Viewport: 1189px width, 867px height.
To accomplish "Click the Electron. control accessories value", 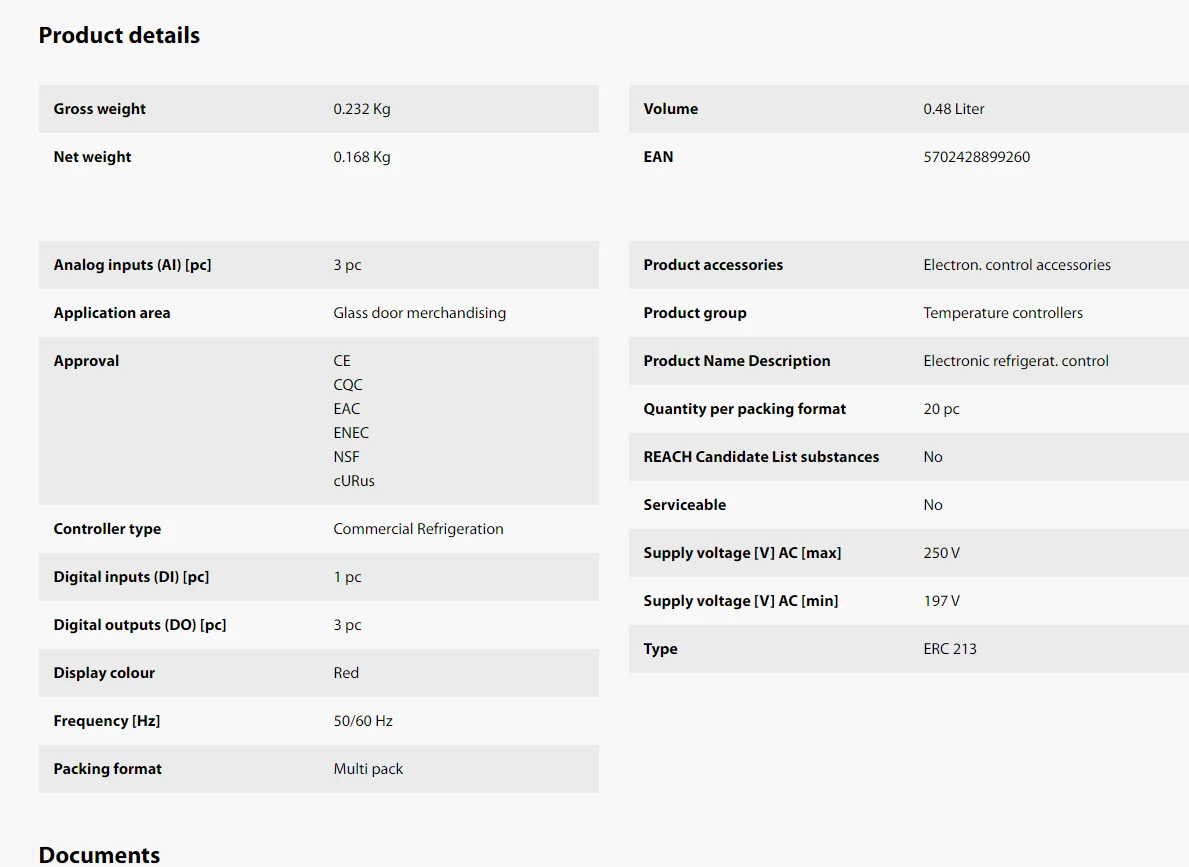I will coord(1017,265).
